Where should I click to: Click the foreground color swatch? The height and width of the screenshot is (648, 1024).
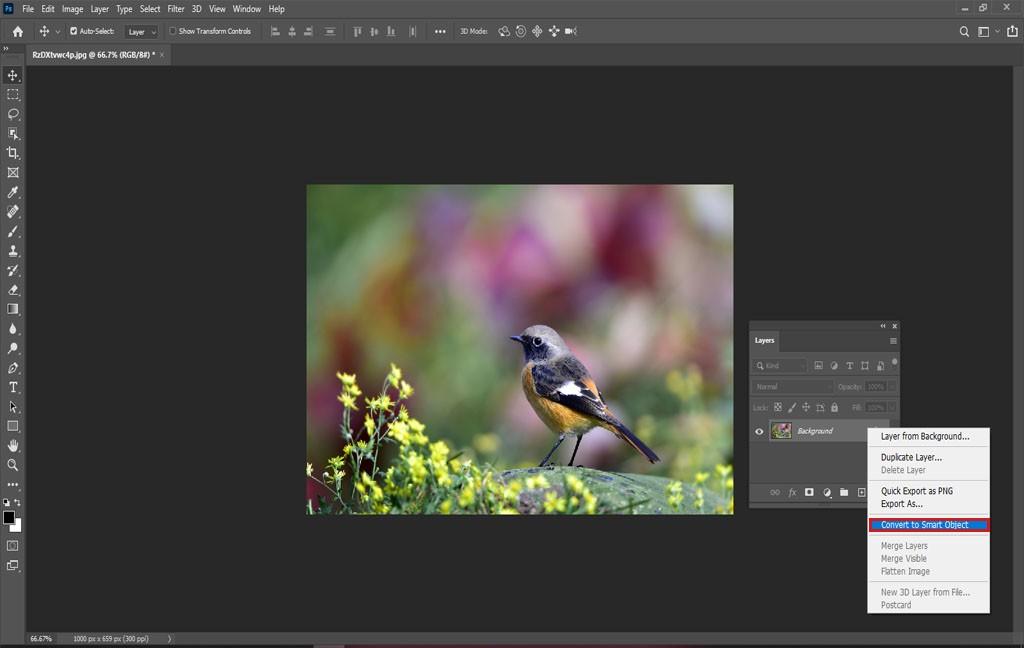tap(8, 517)
